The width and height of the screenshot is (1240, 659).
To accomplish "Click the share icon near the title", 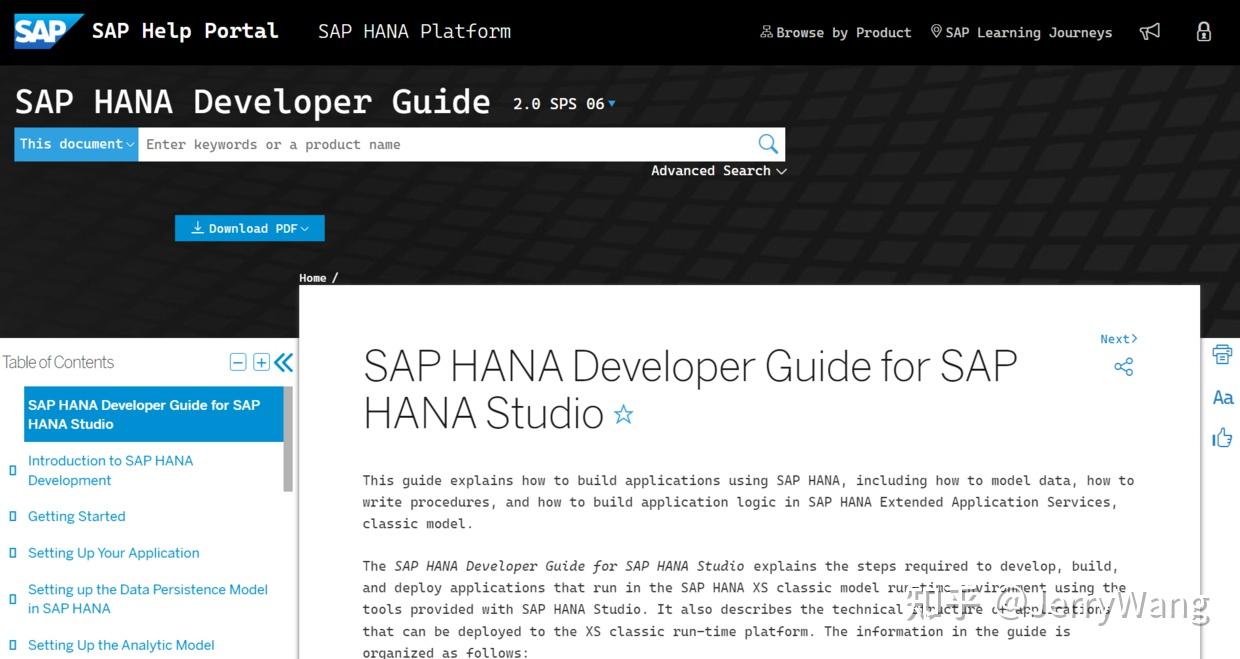I will coord(1122,367).
